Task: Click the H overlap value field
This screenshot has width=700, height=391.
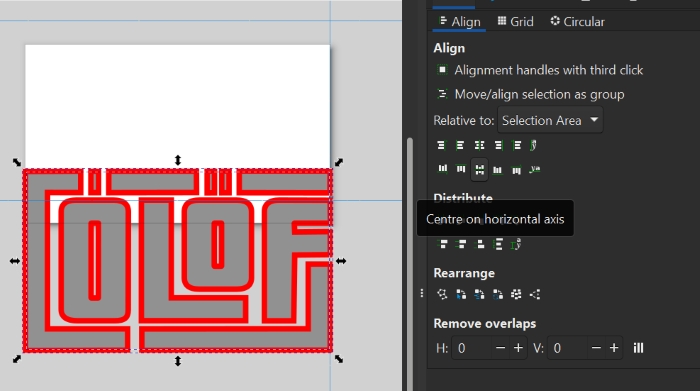Action: pyautogui.click(x=471, y=348)
